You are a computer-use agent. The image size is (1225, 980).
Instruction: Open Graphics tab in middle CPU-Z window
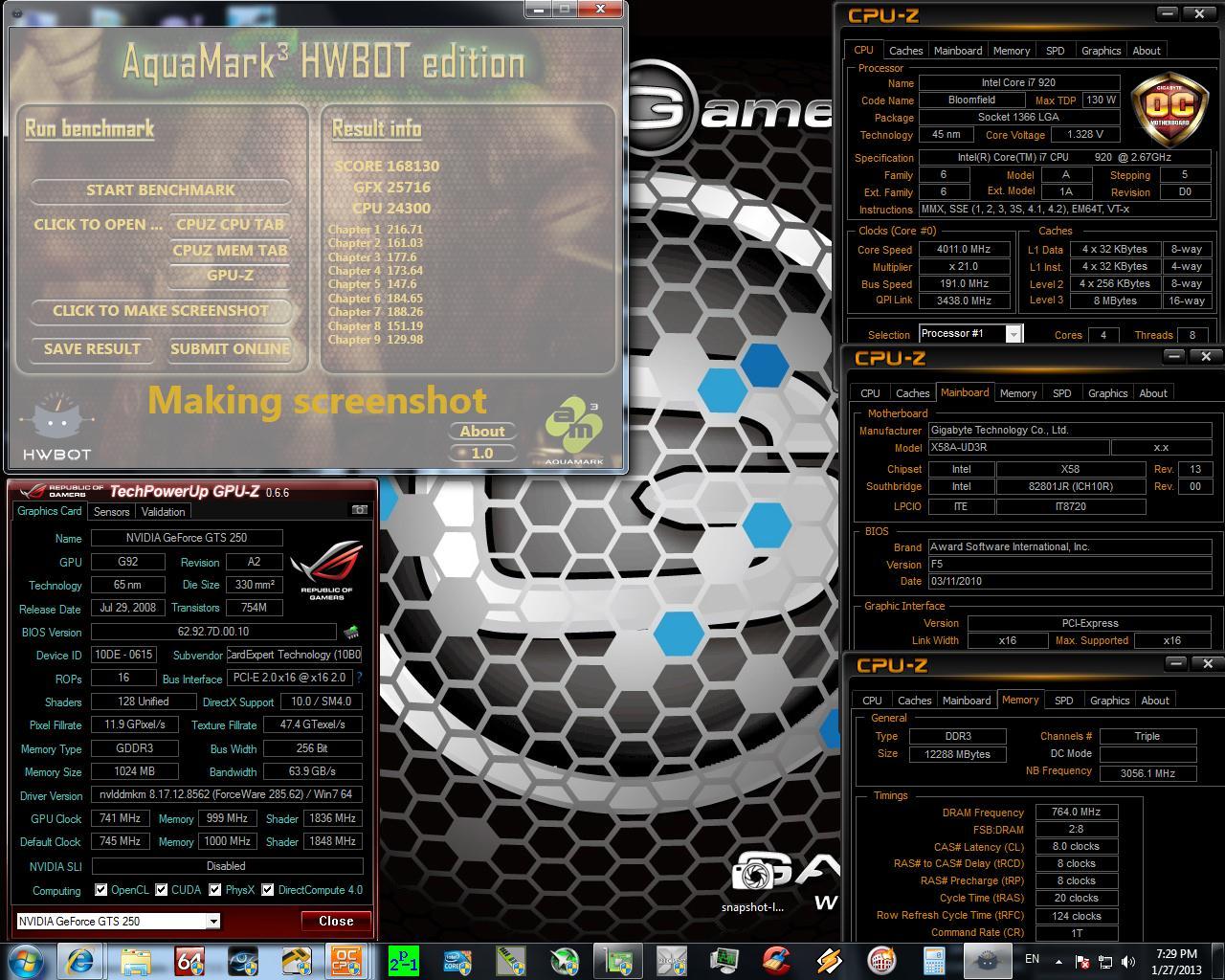pos(1107,393)
